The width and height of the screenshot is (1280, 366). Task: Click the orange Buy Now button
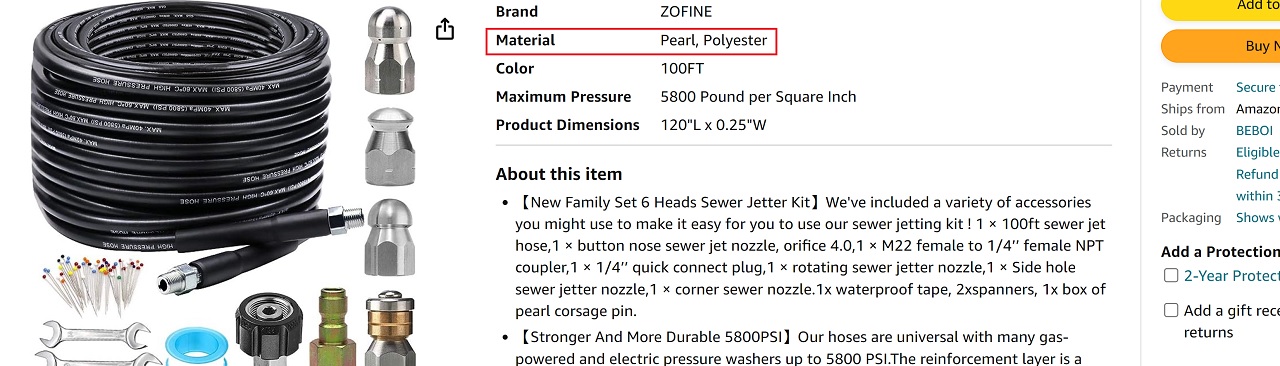(1220, 46)
